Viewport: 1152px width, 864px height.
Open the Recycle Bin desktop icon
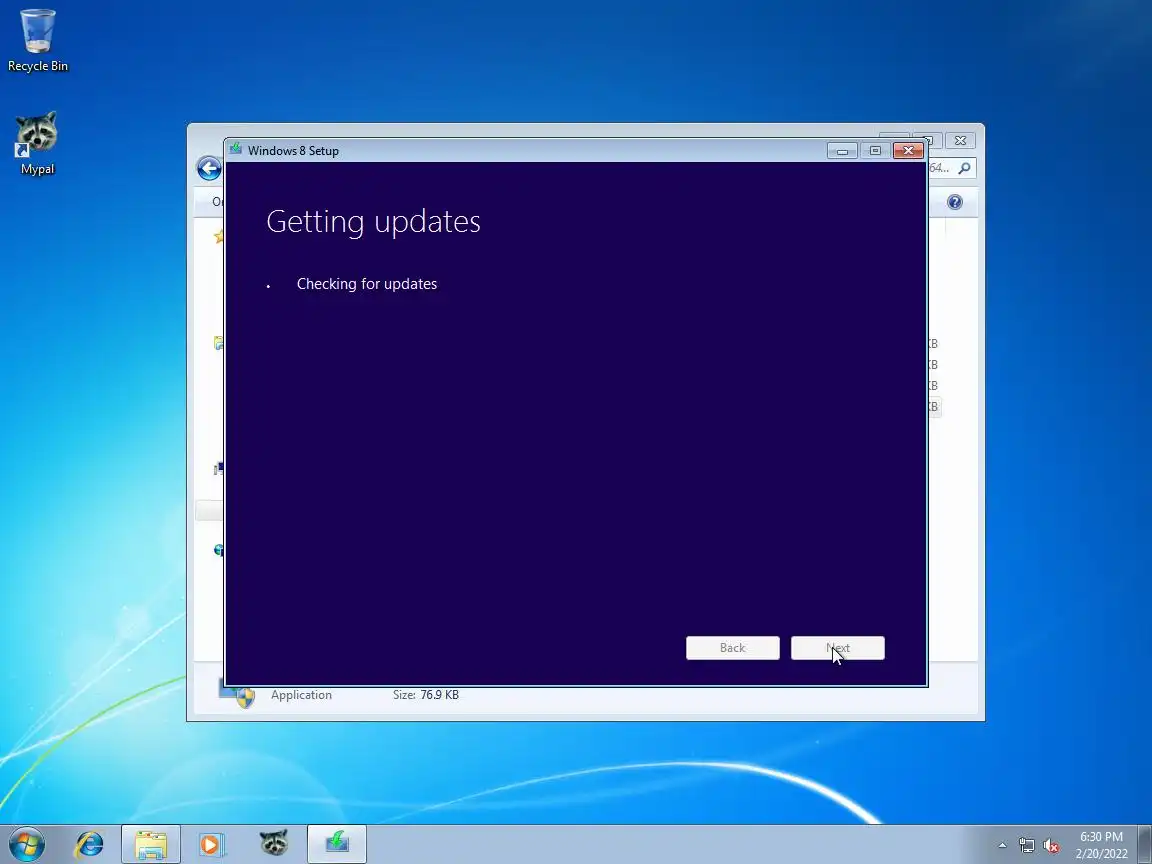coord(37,40)
